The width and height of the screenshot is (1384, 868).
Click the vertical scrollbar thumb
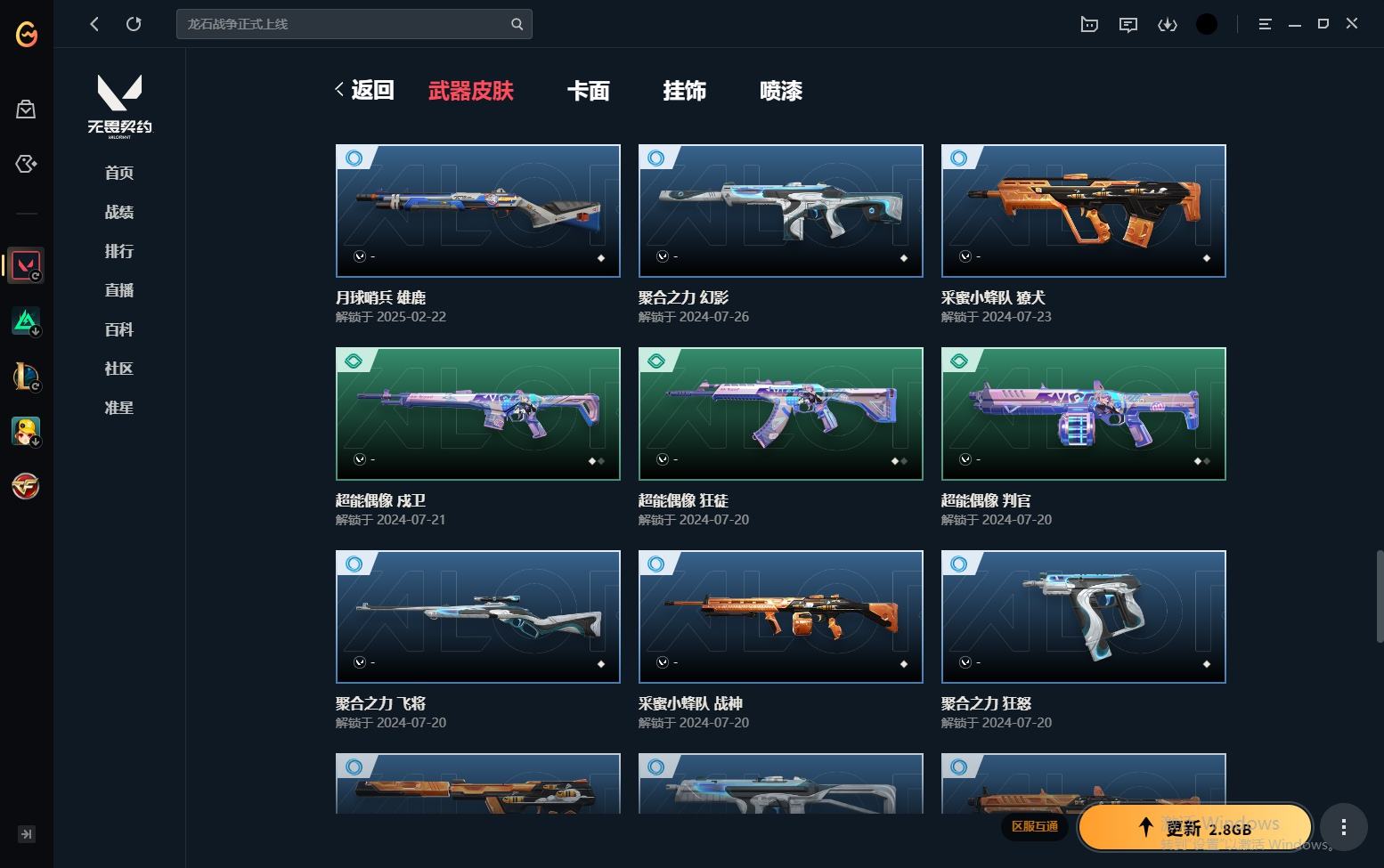(1380, 596)
